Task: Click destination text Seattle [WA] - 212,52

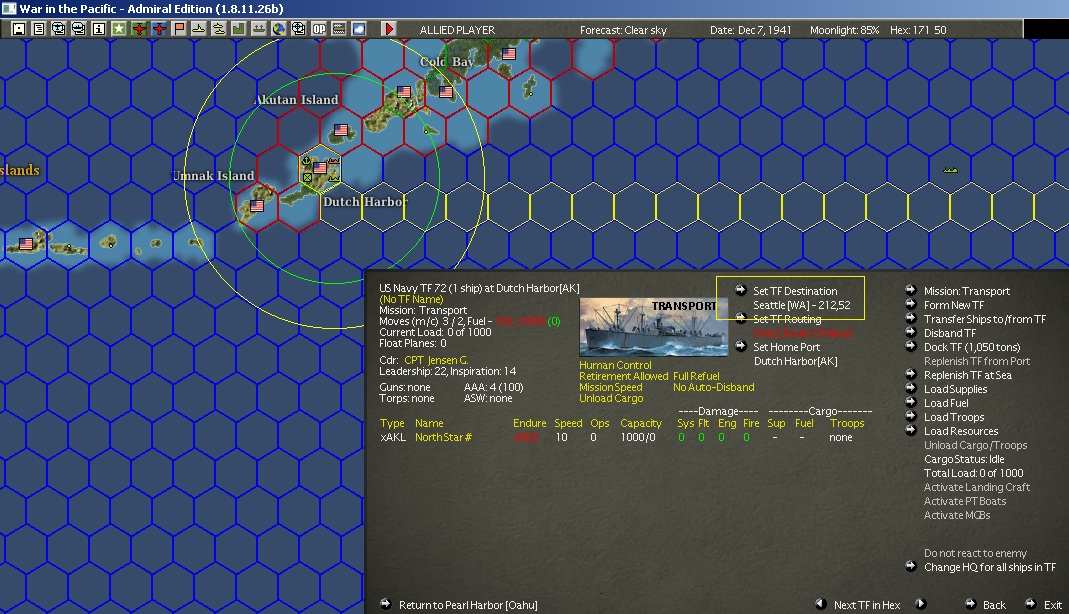Action: coord(802,305)
